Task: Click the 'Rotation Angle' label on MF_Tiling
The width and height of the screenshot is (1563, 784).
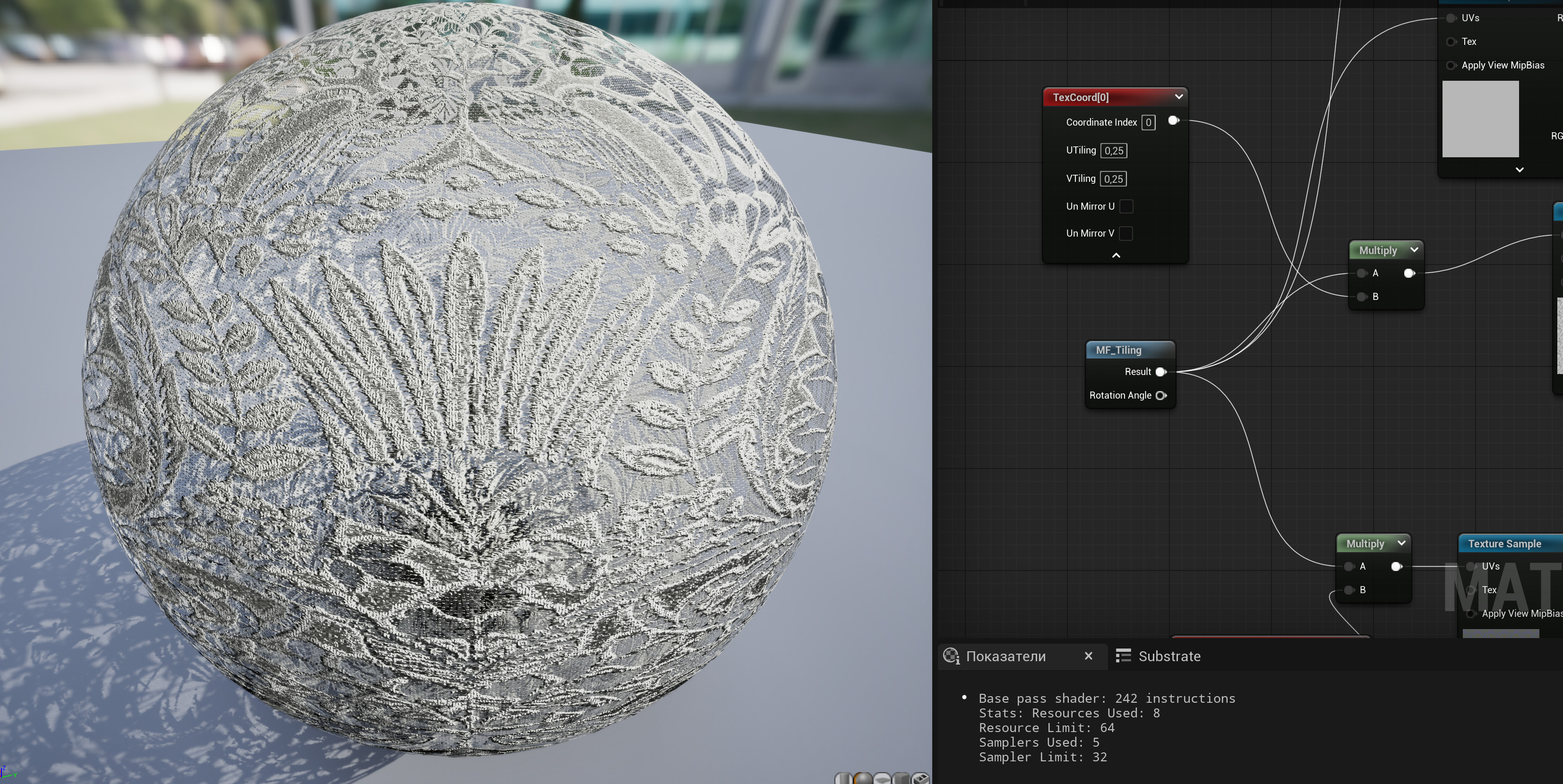Action: pyautogui.click(x=1120, y=395)
